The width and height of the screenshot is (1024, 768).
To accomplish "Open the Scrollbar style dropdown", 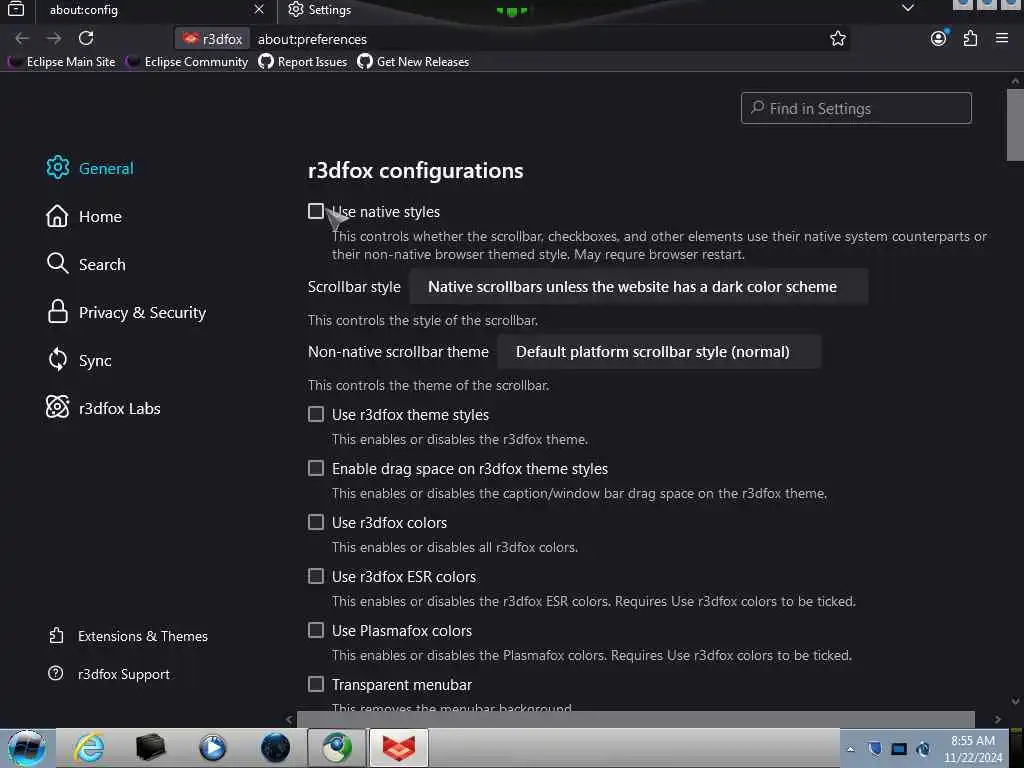I will [x=639, y=287].
